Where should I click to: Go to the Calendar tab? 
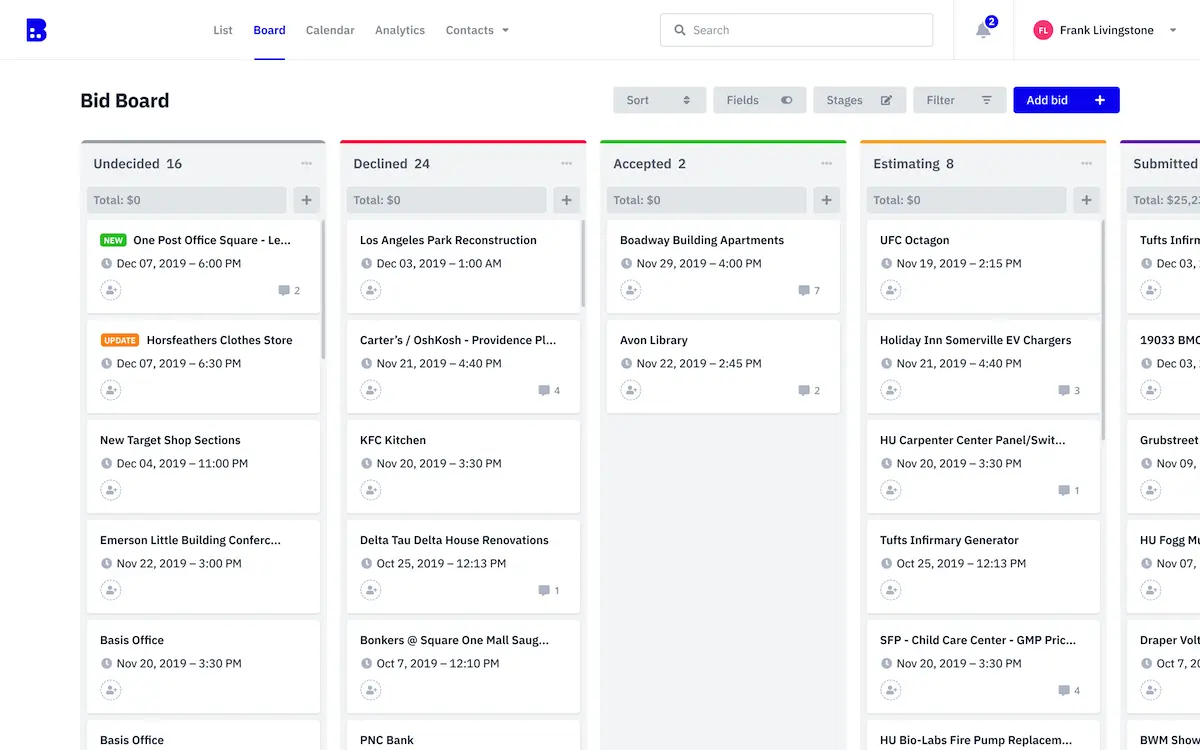point(330,30)
